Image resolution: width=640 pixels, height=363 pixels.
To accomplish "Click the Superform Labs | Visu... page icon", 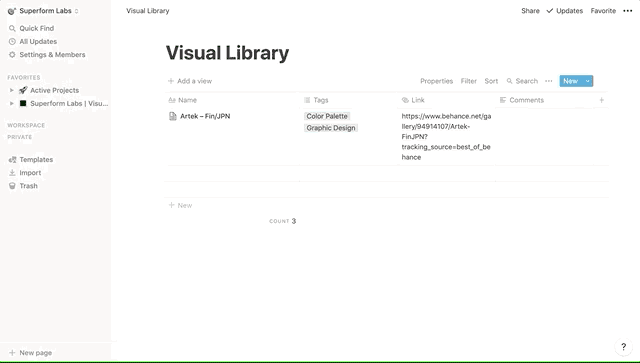I will (23, 103).
